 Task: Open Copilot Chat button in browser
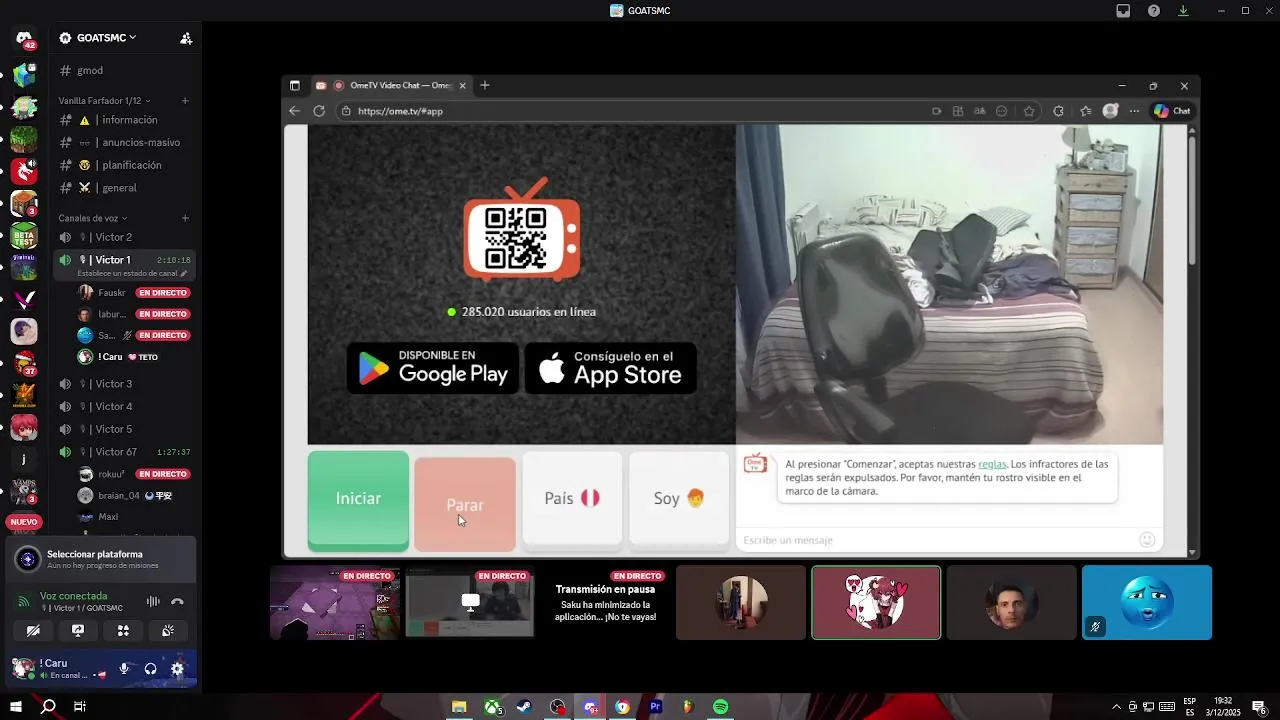[1172, 111]
